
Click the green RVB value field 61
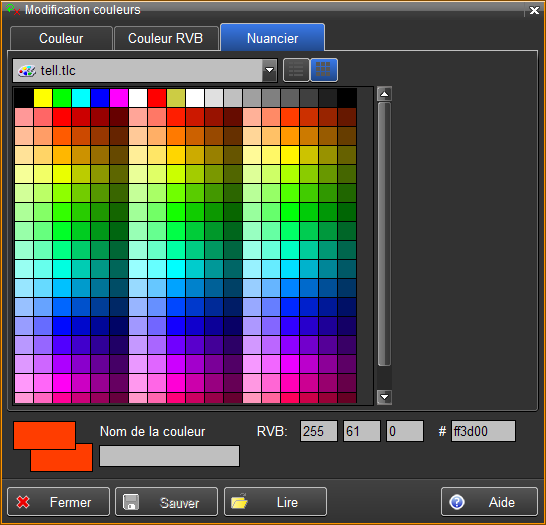click(362, 431)
